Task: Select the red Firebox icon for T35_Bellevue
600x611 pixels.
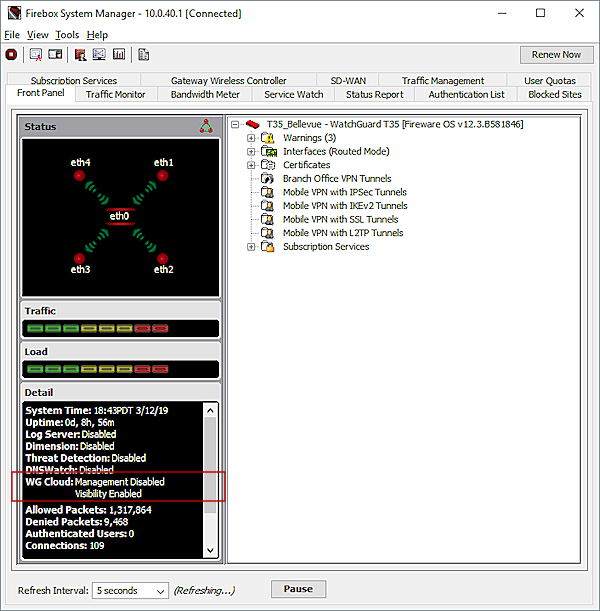Action: pyautogui.click(x=253, y=125)
